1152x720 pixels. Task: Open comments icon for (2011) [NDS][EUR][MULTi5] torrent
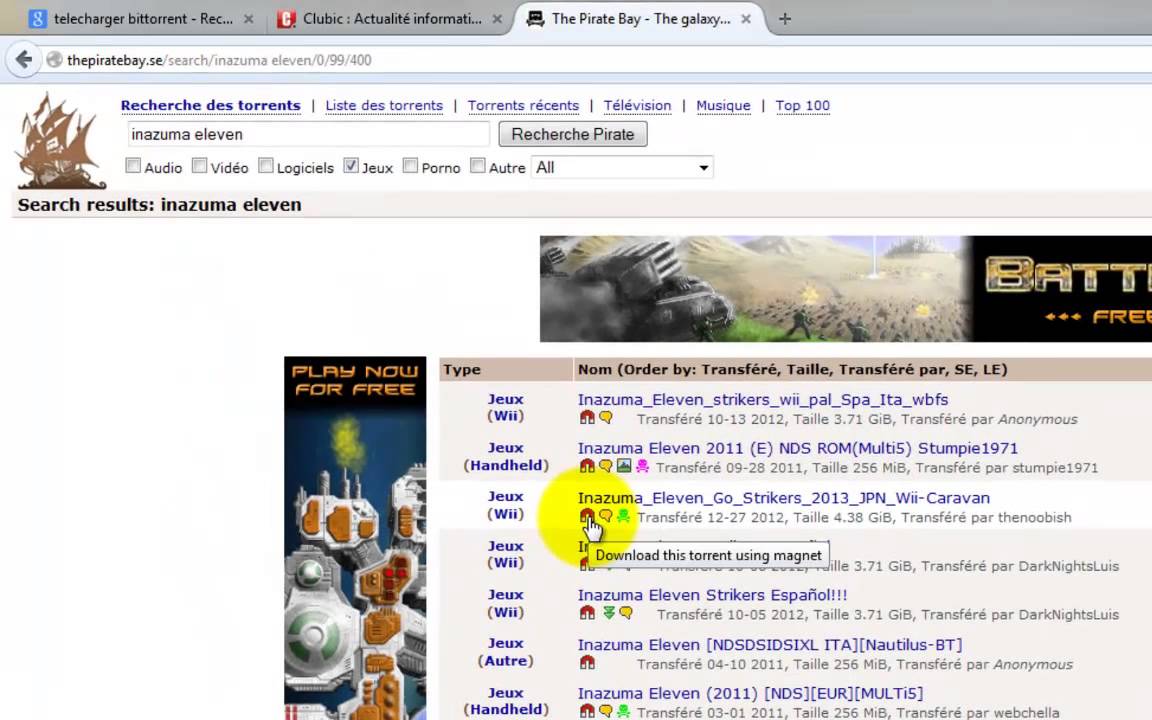(605, 711)
